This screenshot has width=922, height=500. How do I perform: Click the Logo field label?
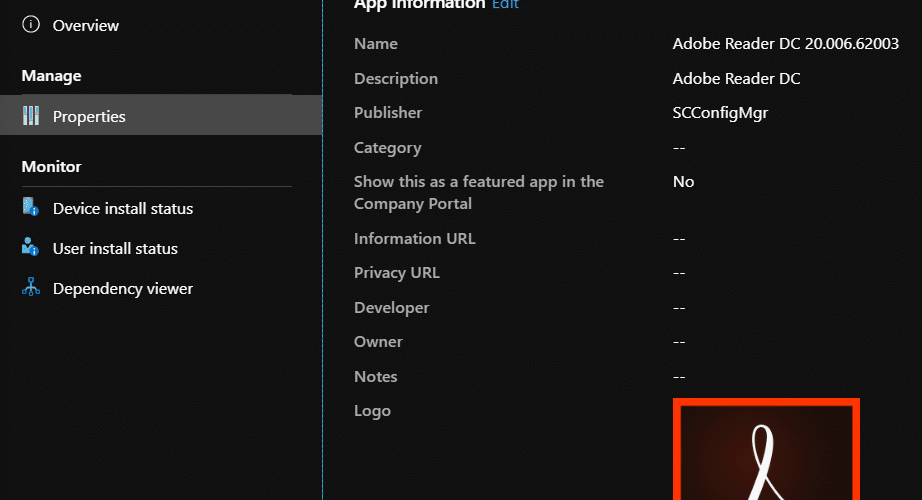[372, 411]
